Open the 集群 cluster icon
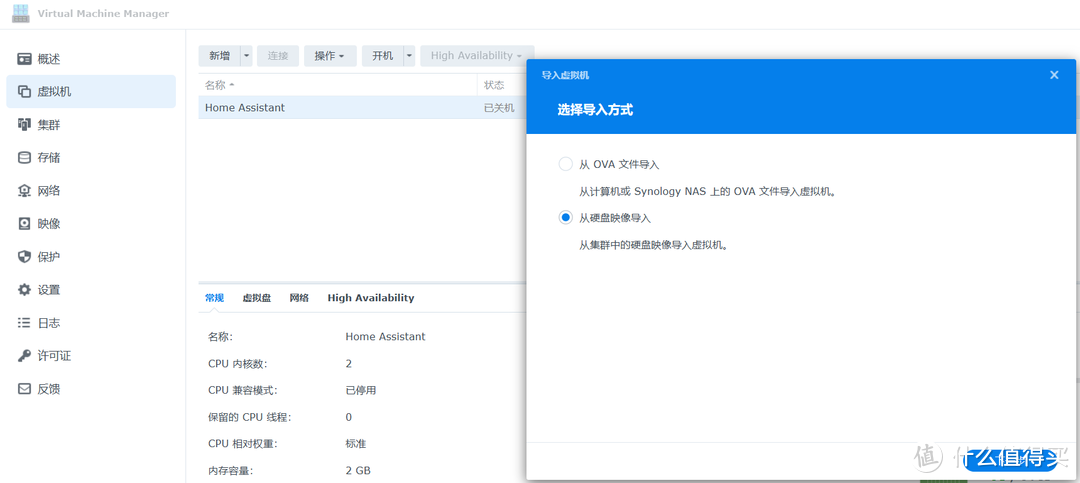This screenshot has height=483, width=1080. (x=25, y=125)
